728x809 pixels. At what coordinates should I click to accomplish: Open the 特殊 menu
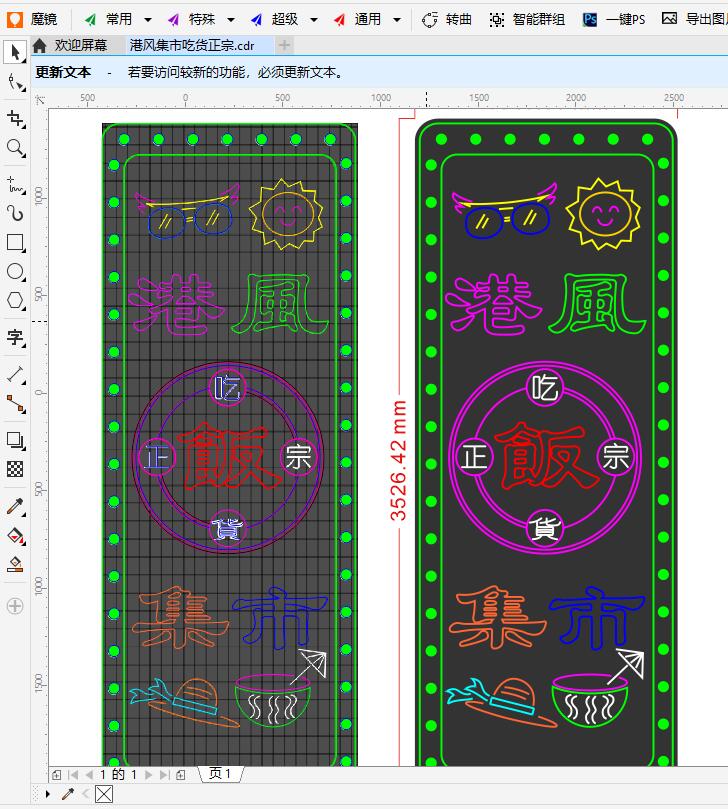point(193,20)
